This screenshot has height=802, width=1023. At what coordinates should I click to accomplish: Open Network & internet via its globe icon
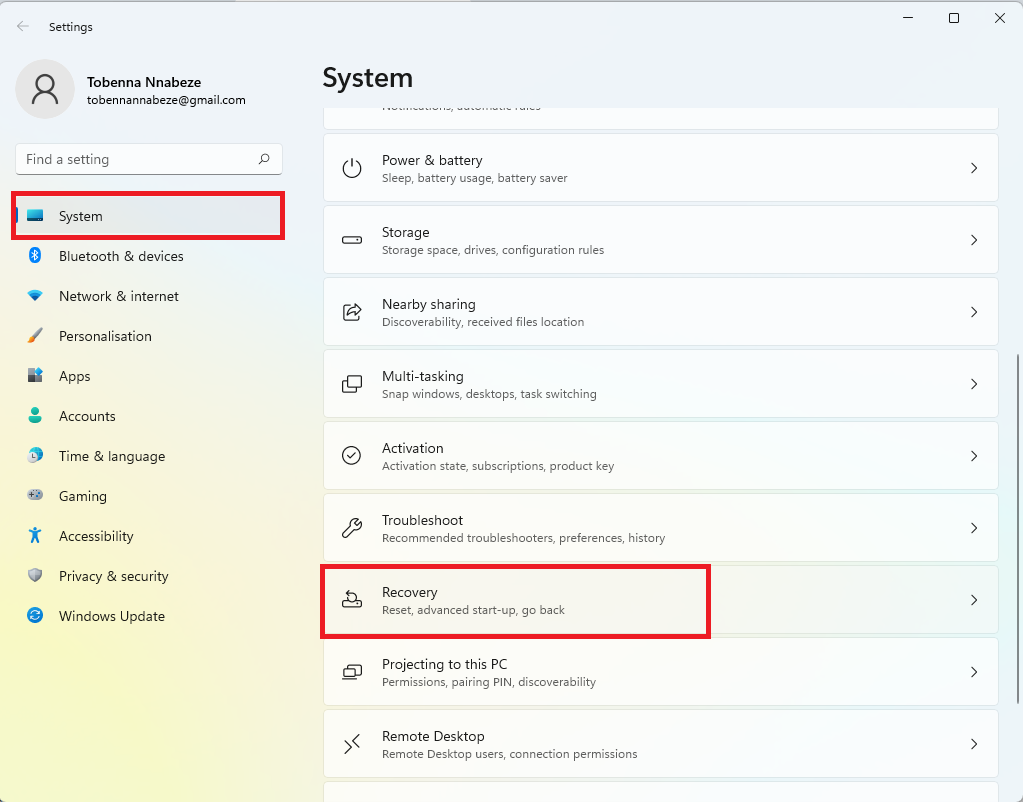pos(36,296)
